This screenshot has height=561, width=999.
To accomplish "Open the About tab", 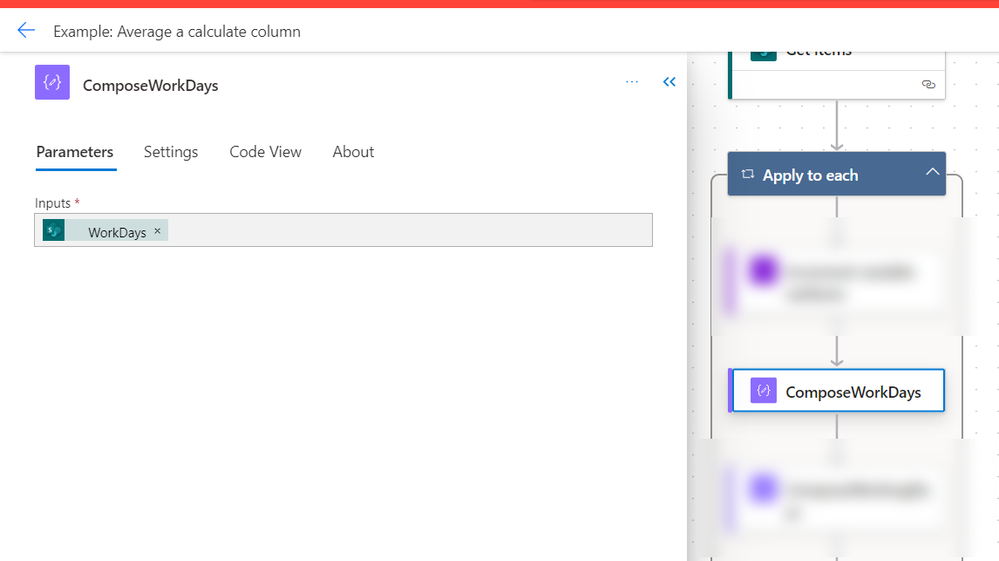I will click(353, 152).
